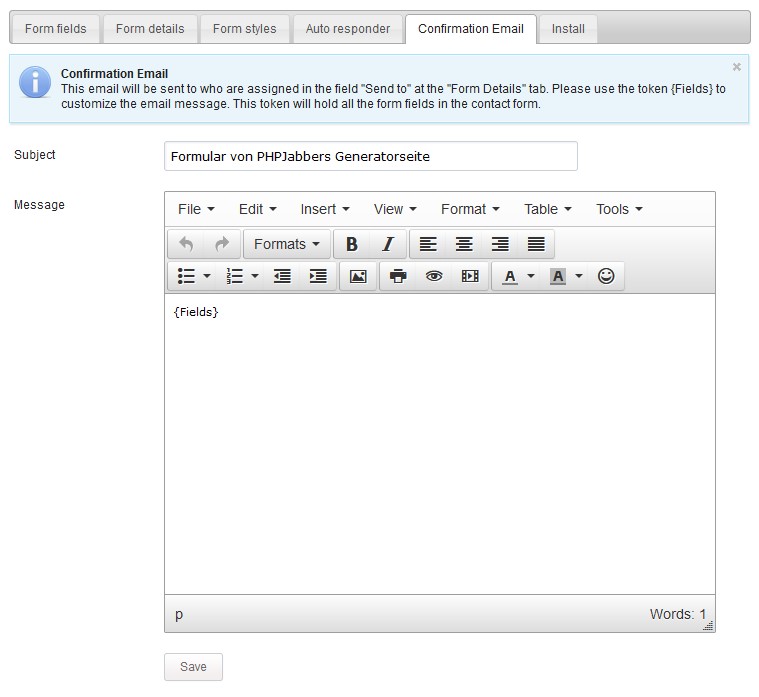
Task: Justify the text alignment
Action: click(x=536, y=244)
